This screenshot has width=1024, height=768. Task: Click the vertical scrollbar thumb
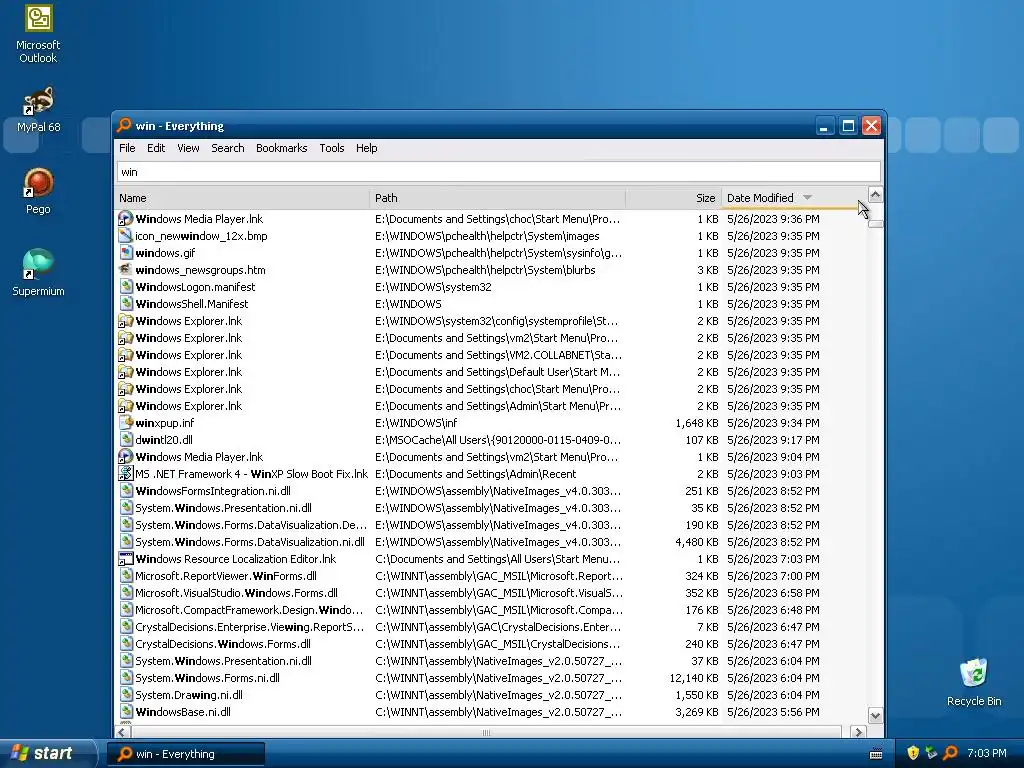coord(875,224)
